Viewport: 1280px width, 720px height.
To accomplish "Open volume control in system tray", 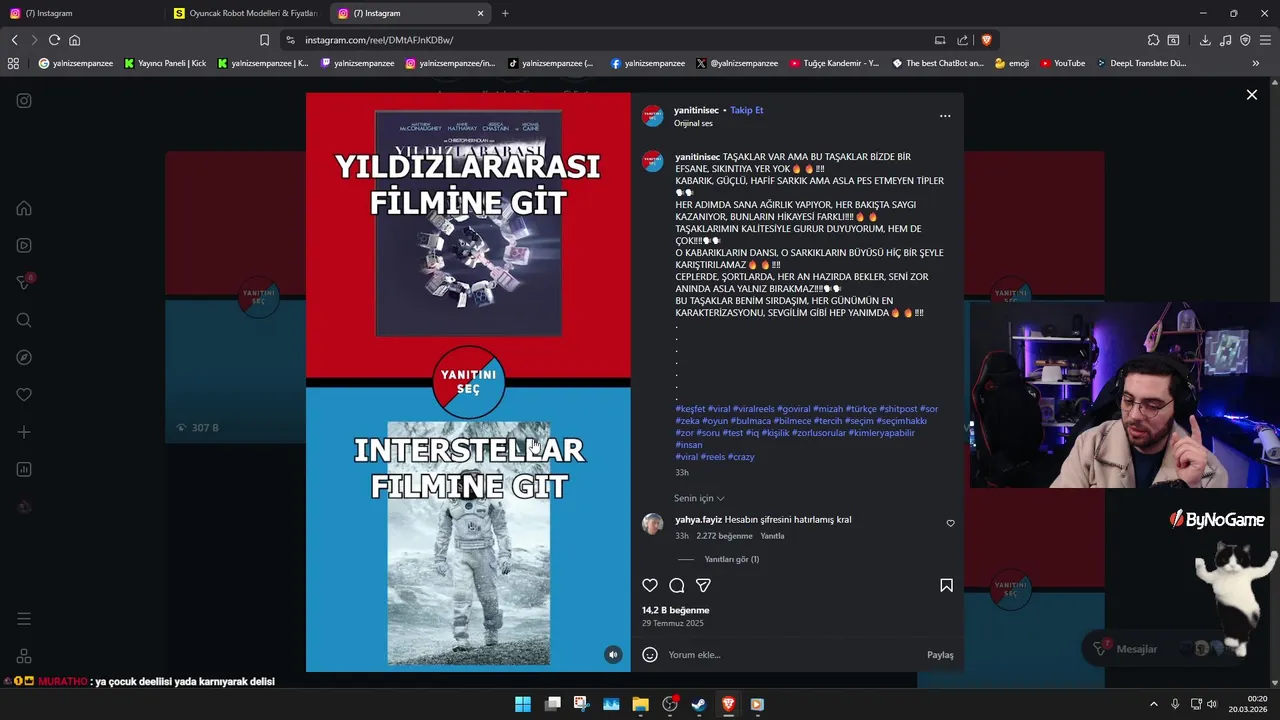I will 1211,704.
